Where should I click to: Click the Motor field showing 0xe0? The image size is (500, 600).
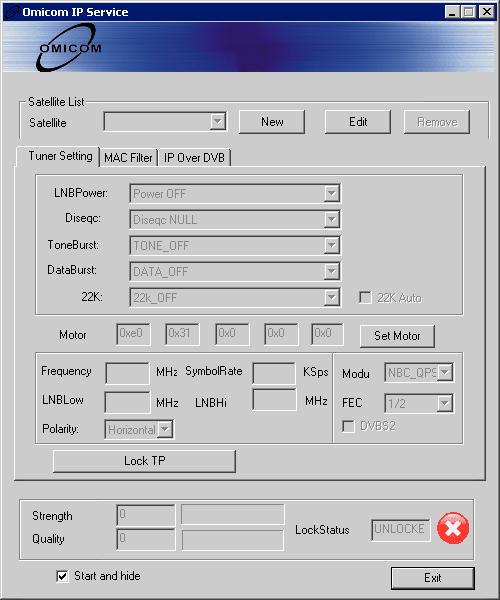tap(134, 334)
